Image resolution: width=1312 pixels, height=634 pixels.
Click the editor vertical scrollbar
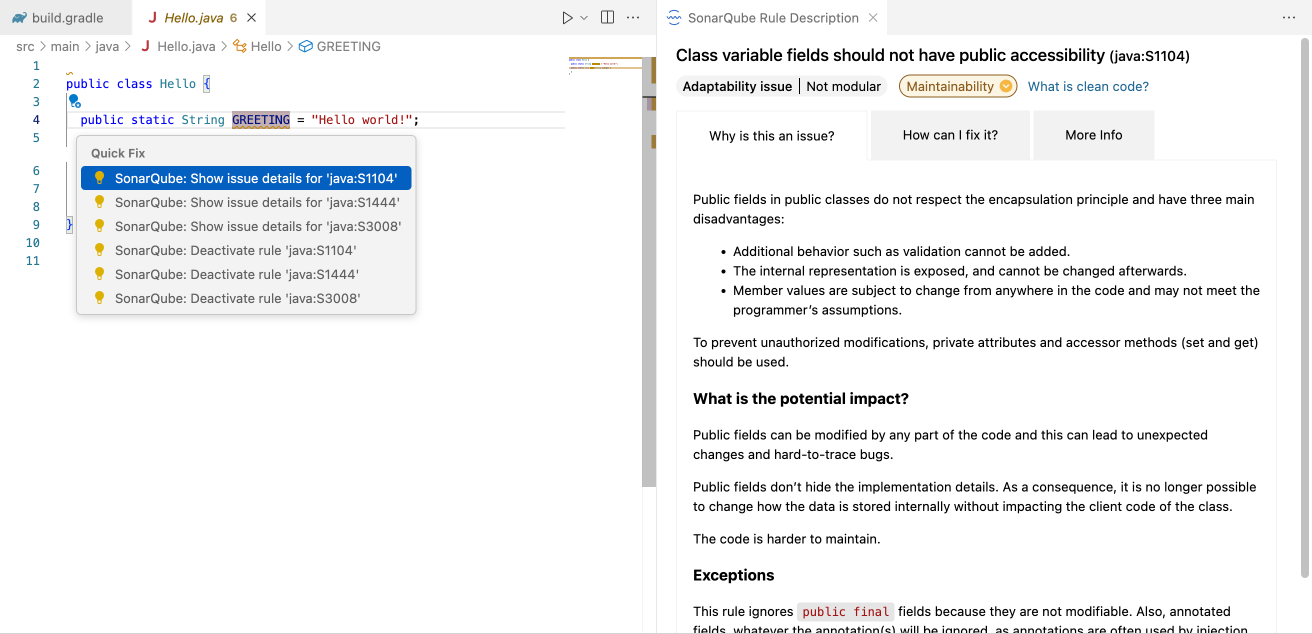pos(649,272)
